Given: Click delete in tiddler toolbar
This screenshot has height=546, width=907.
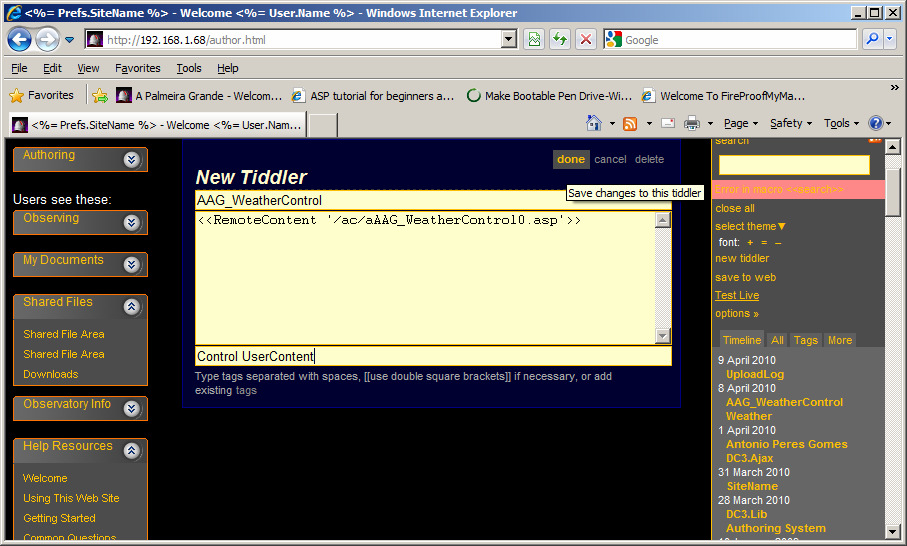Looking at the screenshot, I should tap(650, 159).
